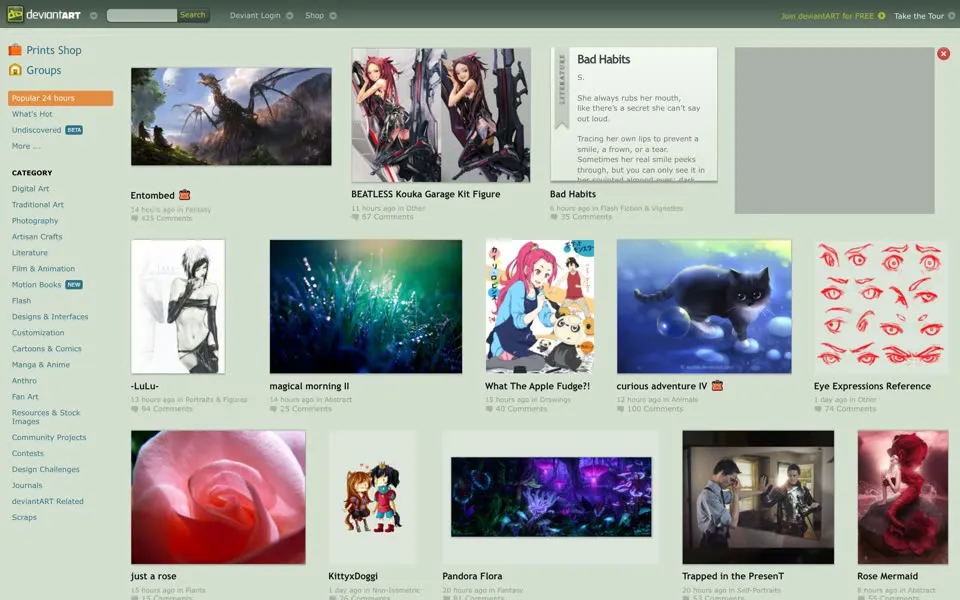The height and width of the screenshot is (600, 960).
Task: Select Undiscovered in sidebar
Action: point(37,130)
